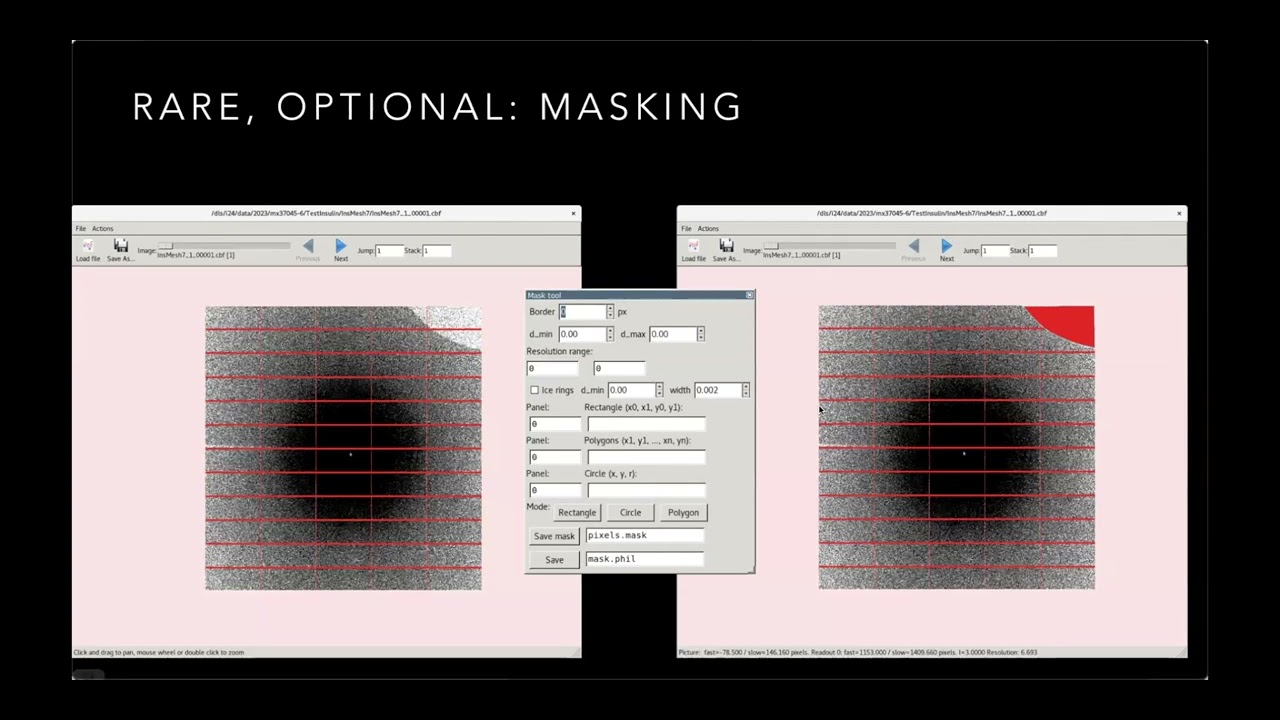Select Rectangle mask mode button

[x=577, y=513]
